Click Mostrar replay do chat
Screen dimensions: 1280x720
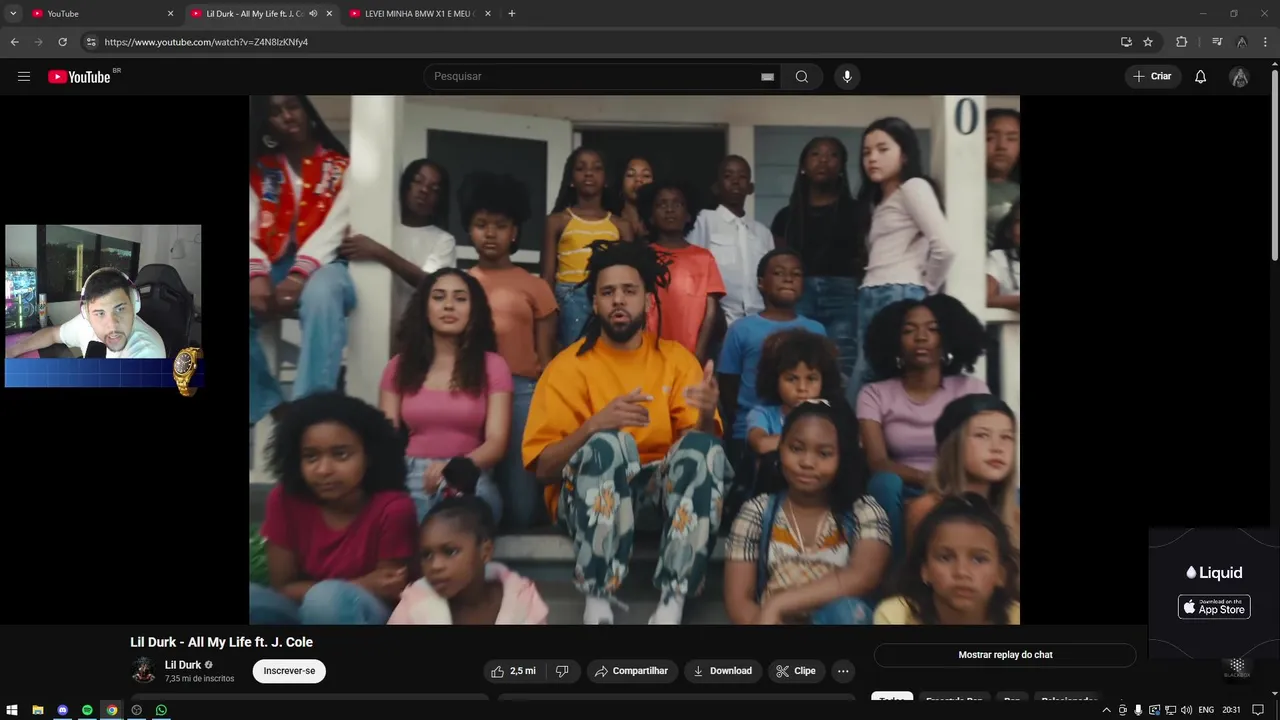click(x=1005, y=655)
